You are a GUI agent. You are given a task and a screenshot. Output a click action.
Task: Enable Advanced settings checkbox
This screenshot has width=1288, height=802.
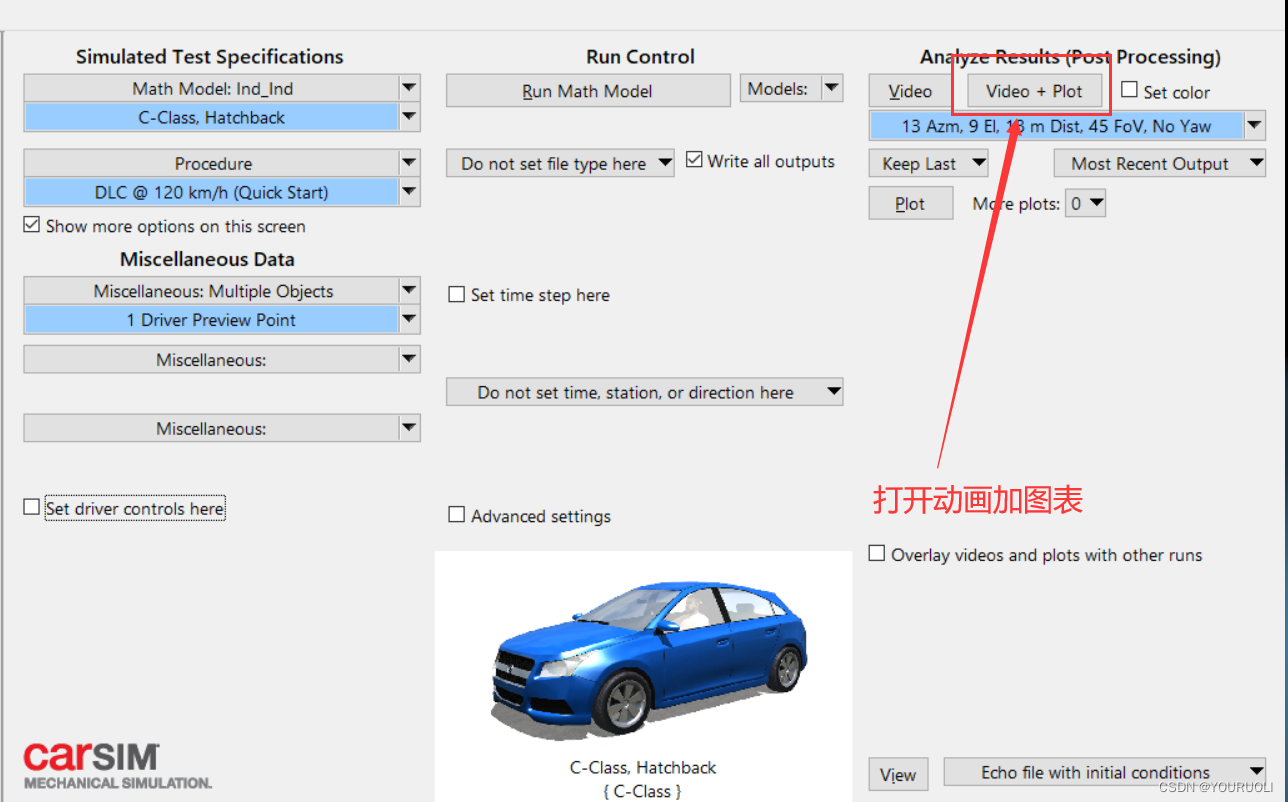pyautogui.click(x=457, y=515)
